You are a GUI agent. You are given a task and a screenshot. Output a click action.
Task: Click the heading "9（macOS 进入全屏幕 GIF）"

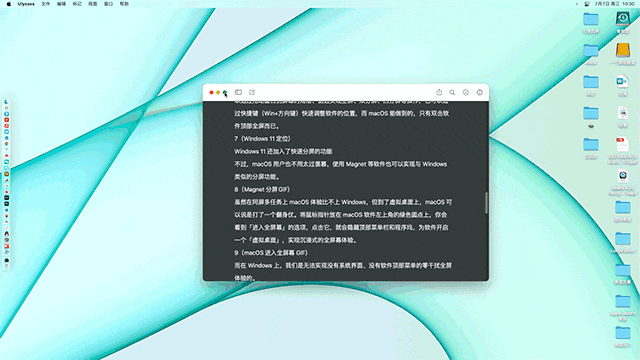[271, 253]
